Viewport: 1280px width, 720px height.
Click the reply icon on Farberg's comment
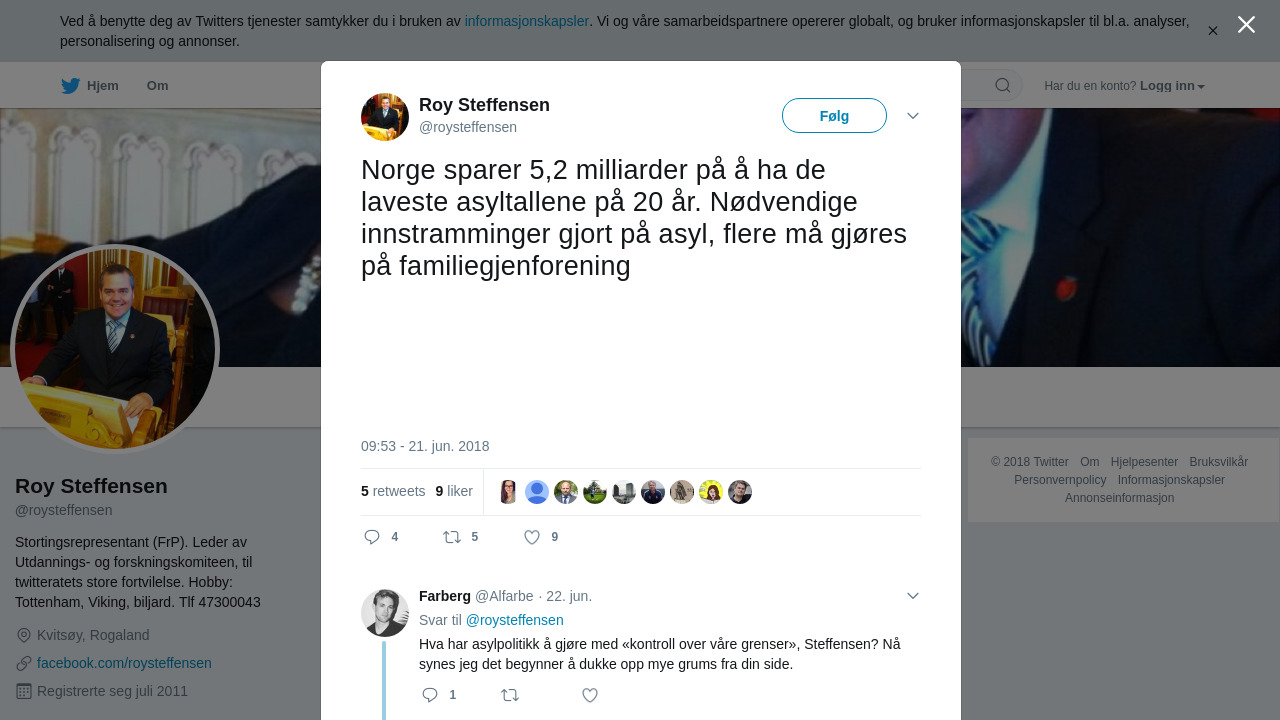pyautogui.click(x=430, y=695)
